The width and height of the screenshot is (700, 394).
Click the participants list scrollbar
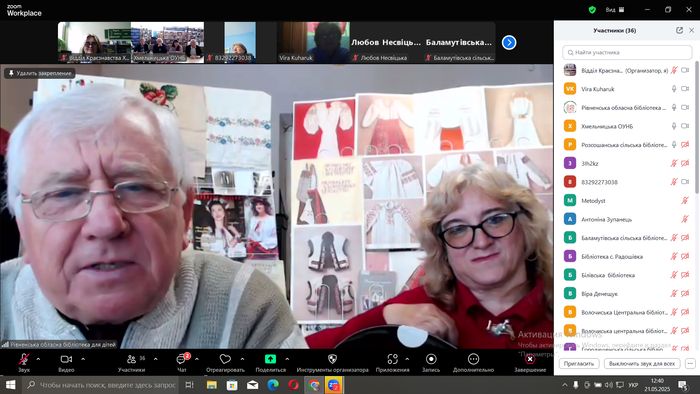[x=697, y=128]
